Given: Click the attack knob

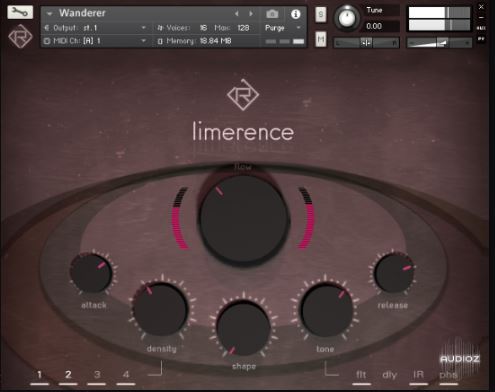Looking at the screenshot, I should tap(91, 273).
